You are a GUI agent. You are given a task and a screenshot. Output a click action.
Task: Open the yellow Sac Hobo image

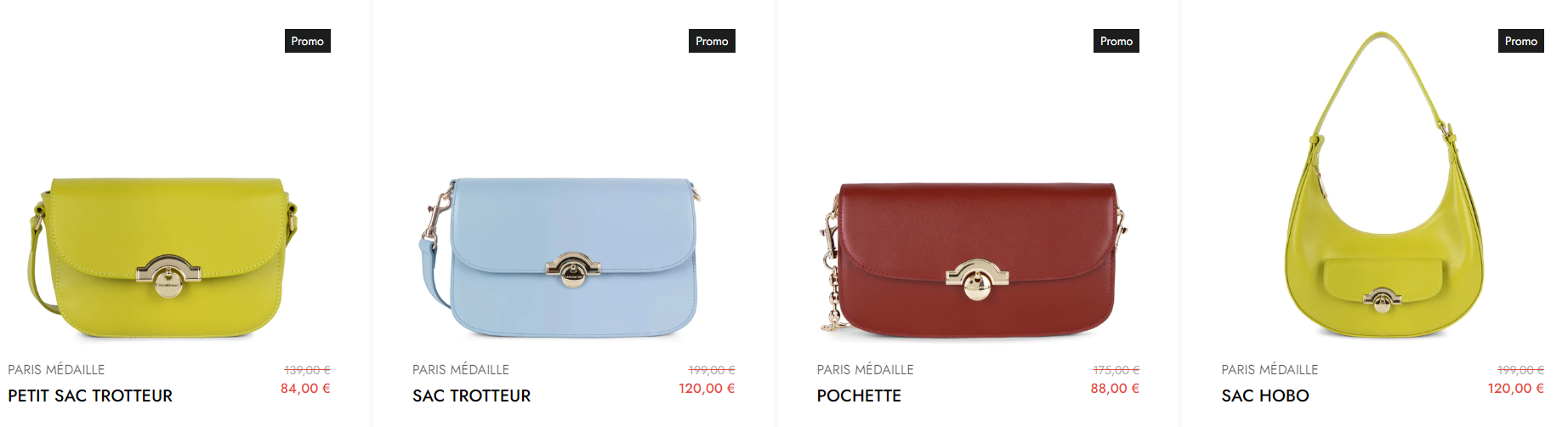coord(1383,185)
